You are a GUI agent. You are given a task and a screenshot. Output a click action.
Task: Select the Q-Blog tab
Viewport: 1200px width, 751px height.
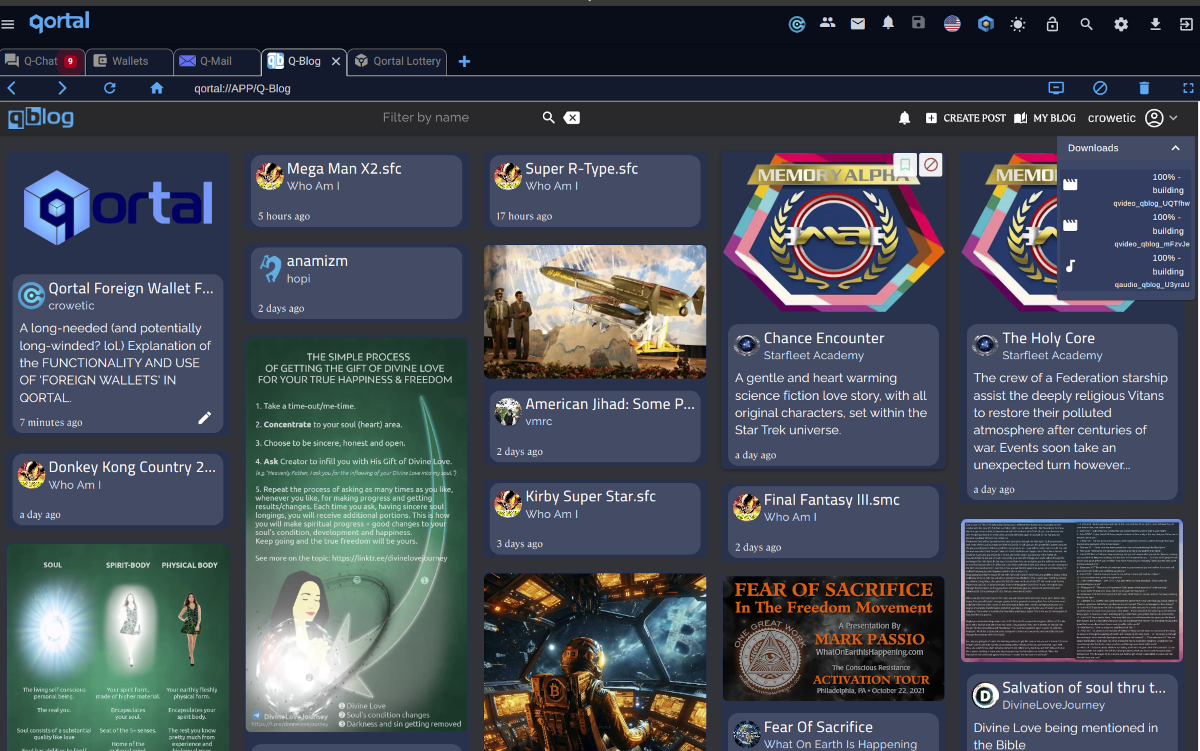(x=304, y=61)
